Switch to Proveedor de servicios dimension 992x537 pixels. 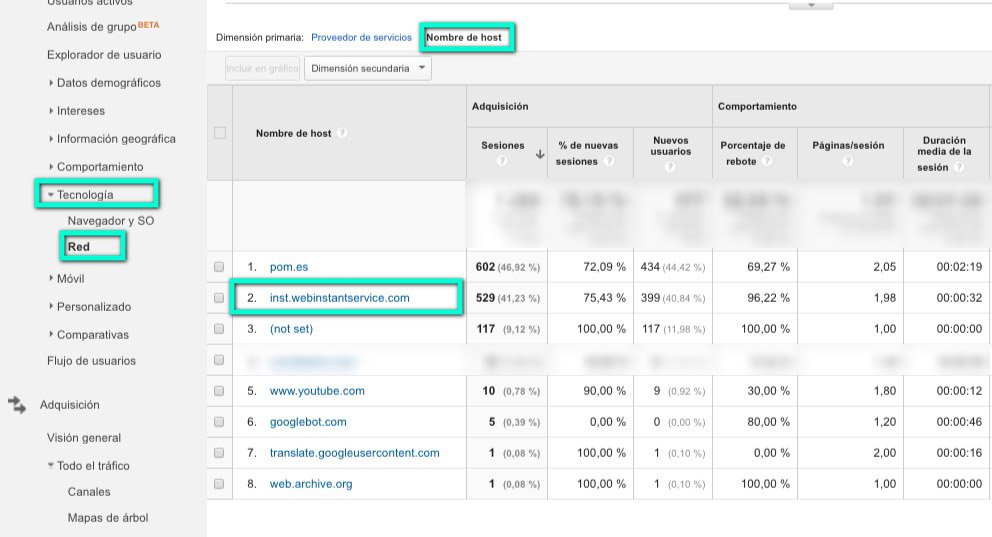pos(361,37)
